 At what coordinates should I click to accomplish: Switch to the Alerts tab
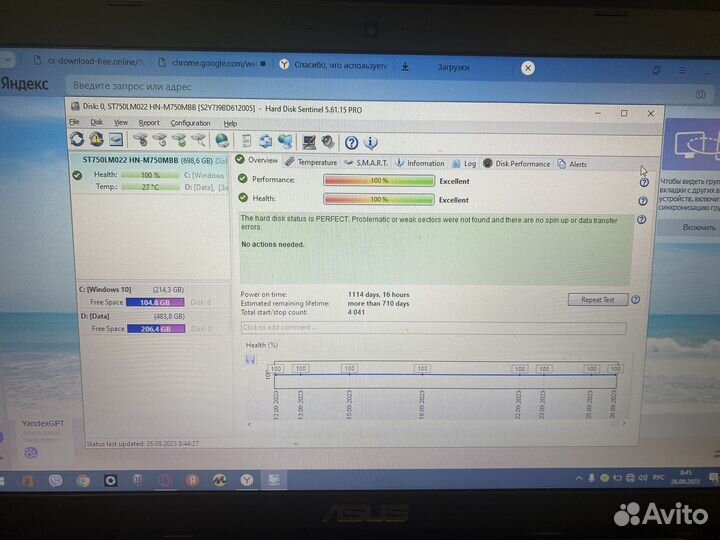click(x=573, y=164)
